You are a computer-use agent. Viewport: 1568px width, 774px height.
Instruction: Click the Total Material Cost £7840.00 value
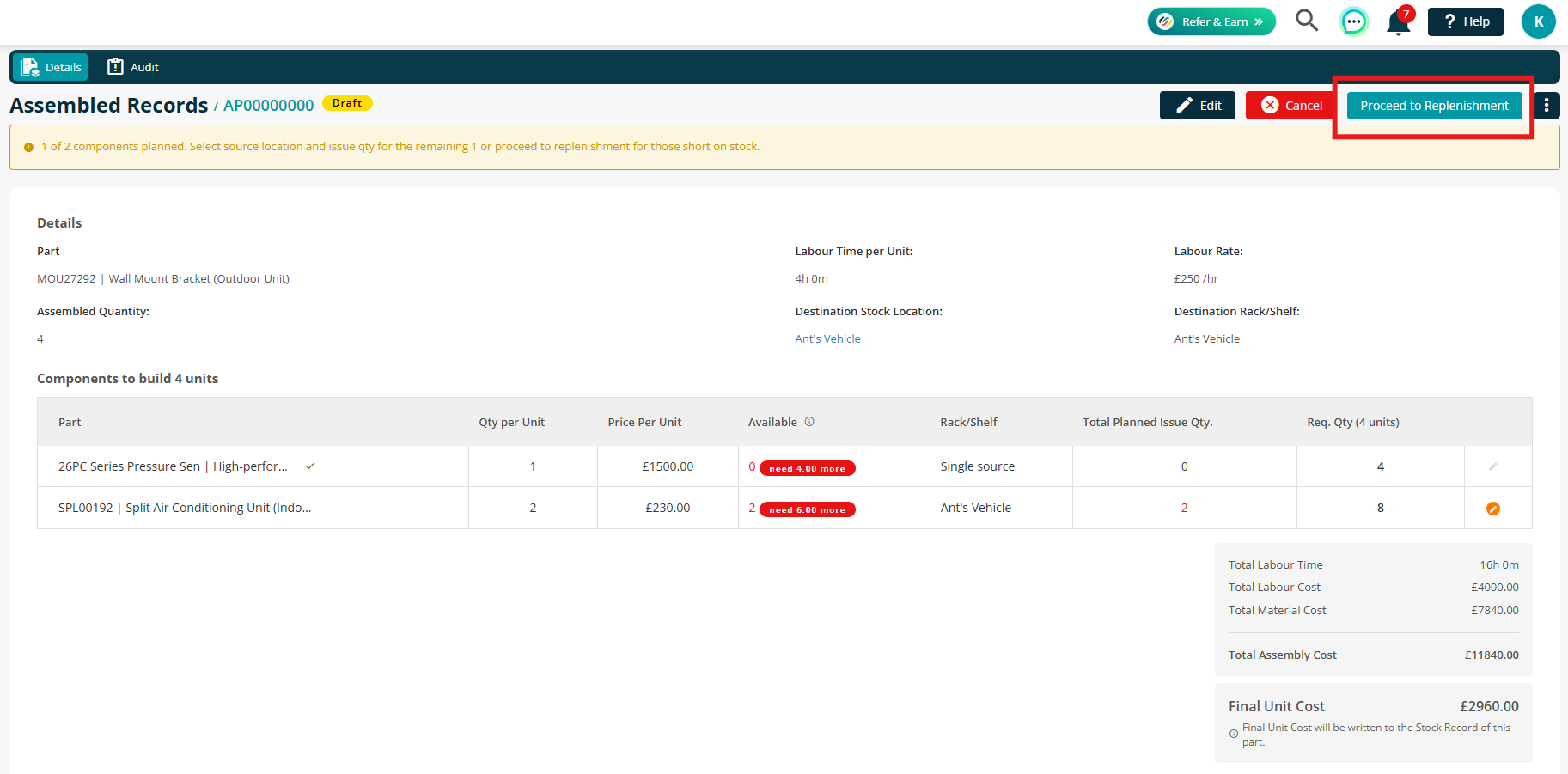click(x=1494, y=610)
